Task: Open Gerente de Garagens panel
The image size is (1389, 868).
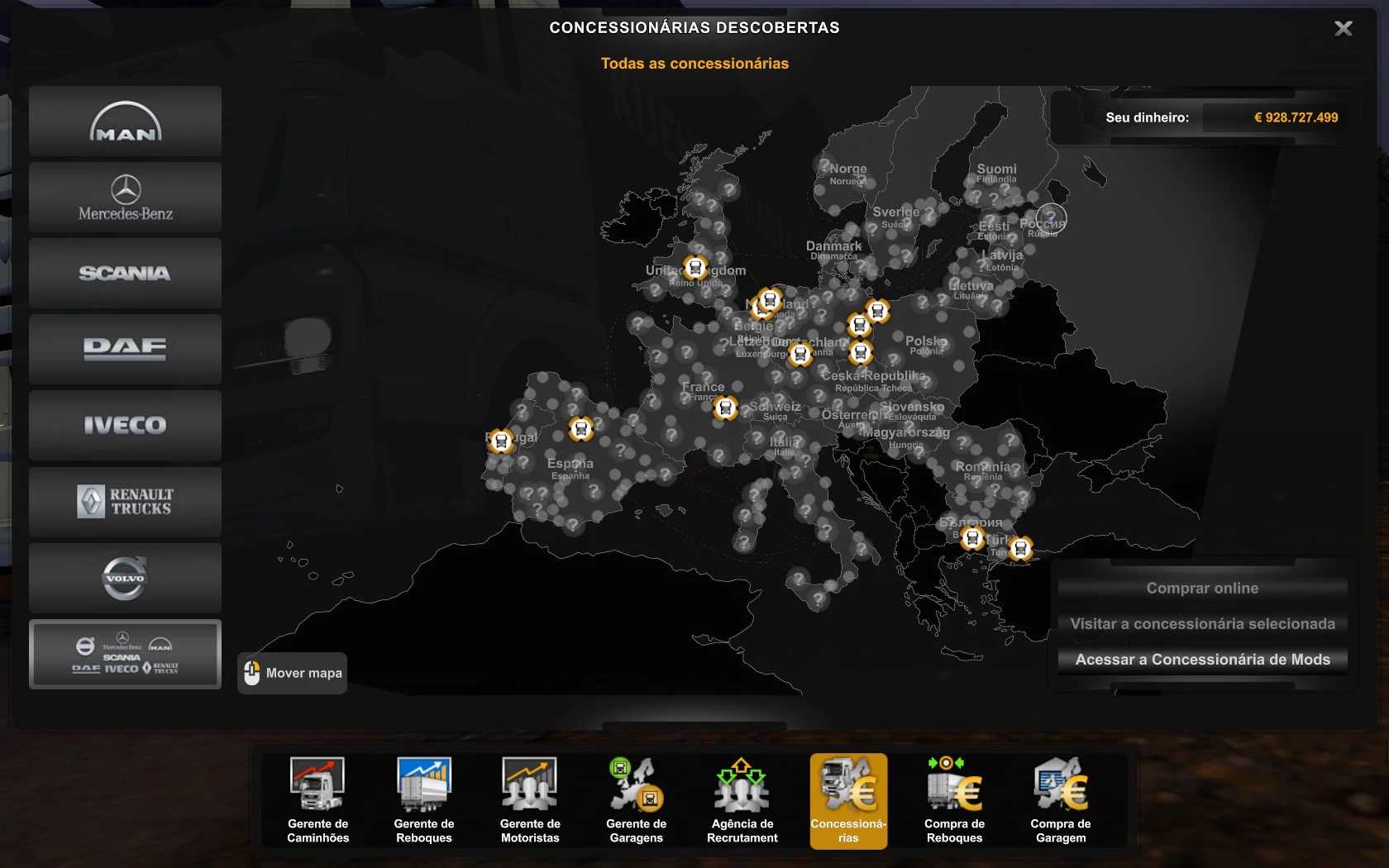Action: pyautogui.click(x=636, y=799)
